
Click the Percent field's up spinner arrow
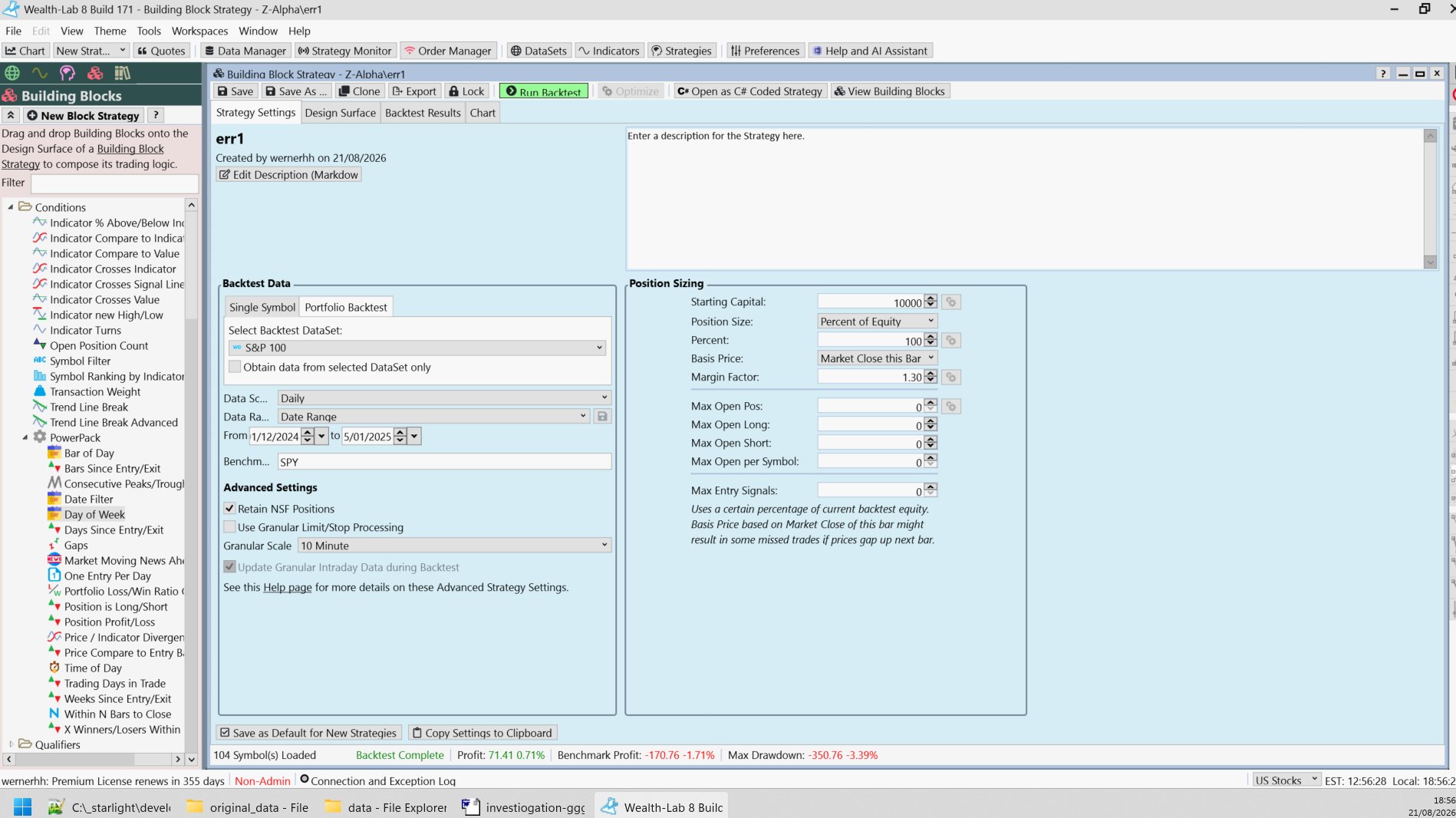coord(931,336)
